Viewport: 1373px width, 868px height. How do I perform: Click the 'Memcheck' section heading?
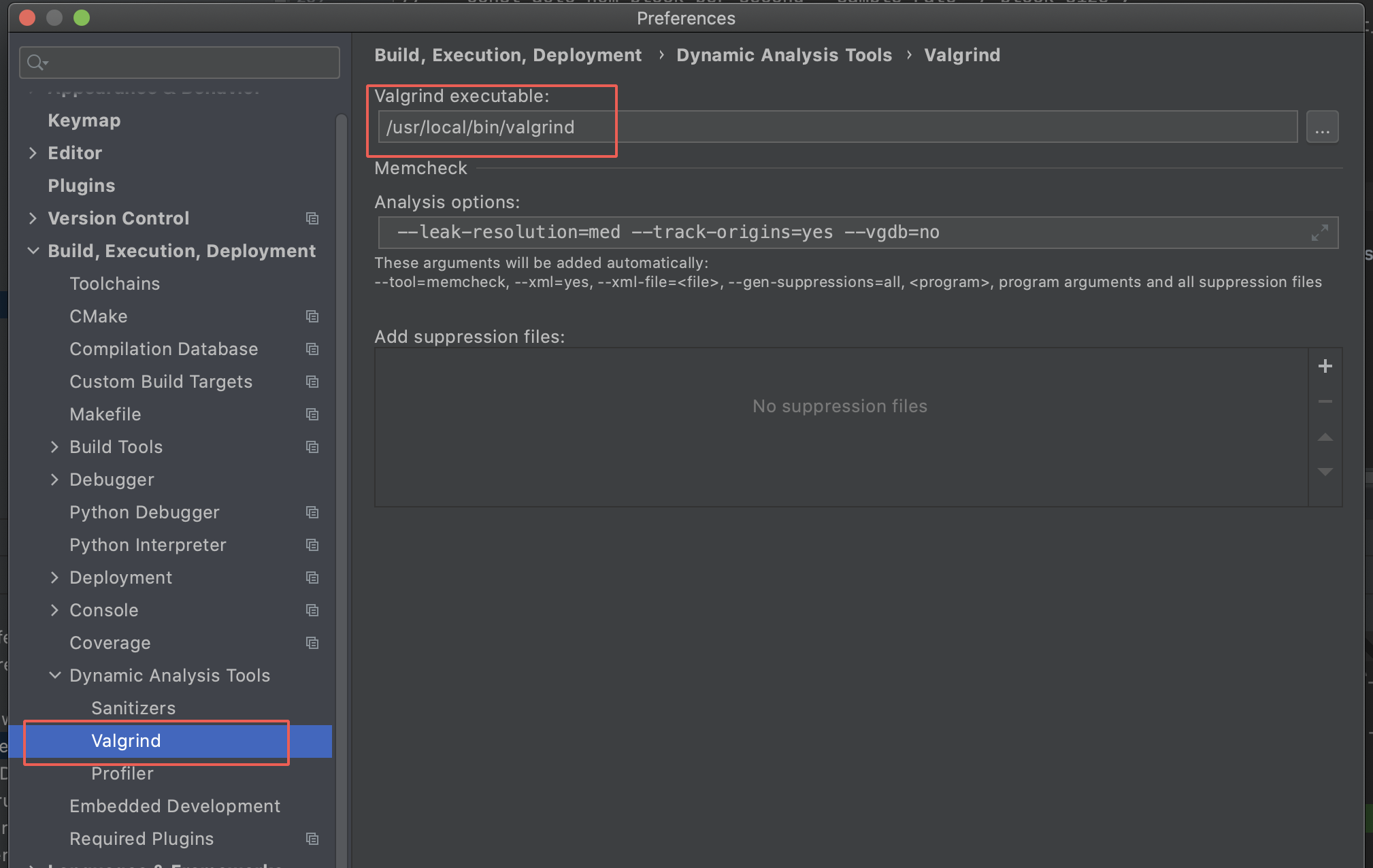420,168
